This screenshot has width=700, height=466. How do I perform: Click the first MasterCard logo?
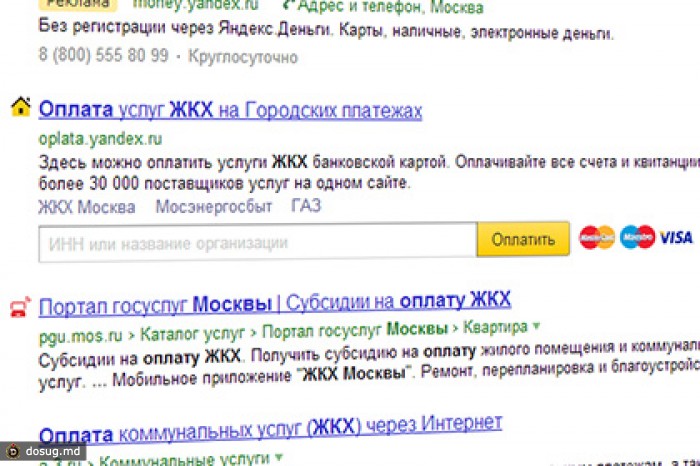tap(597, 237)
